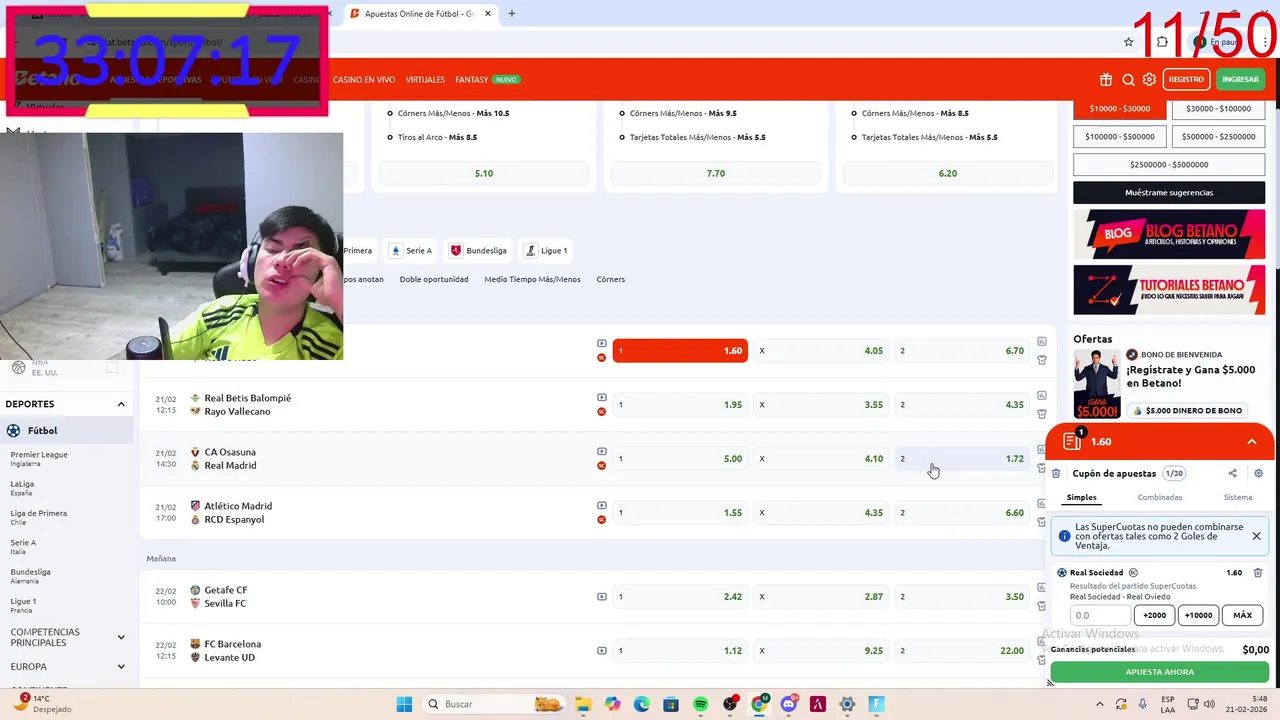Open Windows Start menu
Image resolution: width=1280 pixels, height=720 pixels.
tap(404, 704)
